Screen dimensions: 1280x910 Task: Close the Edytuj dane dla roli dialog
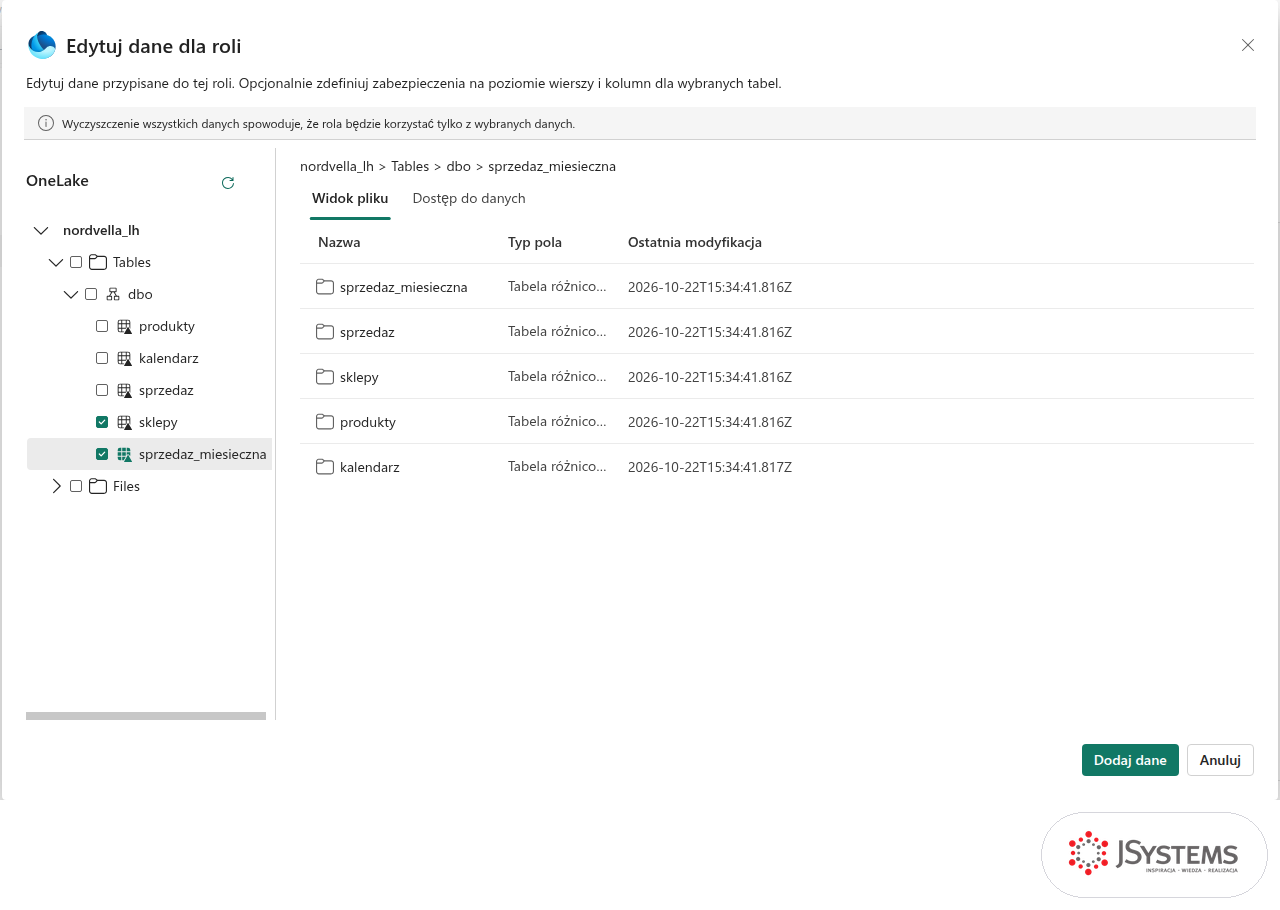pyautogui.click(x=1248, y=45)
